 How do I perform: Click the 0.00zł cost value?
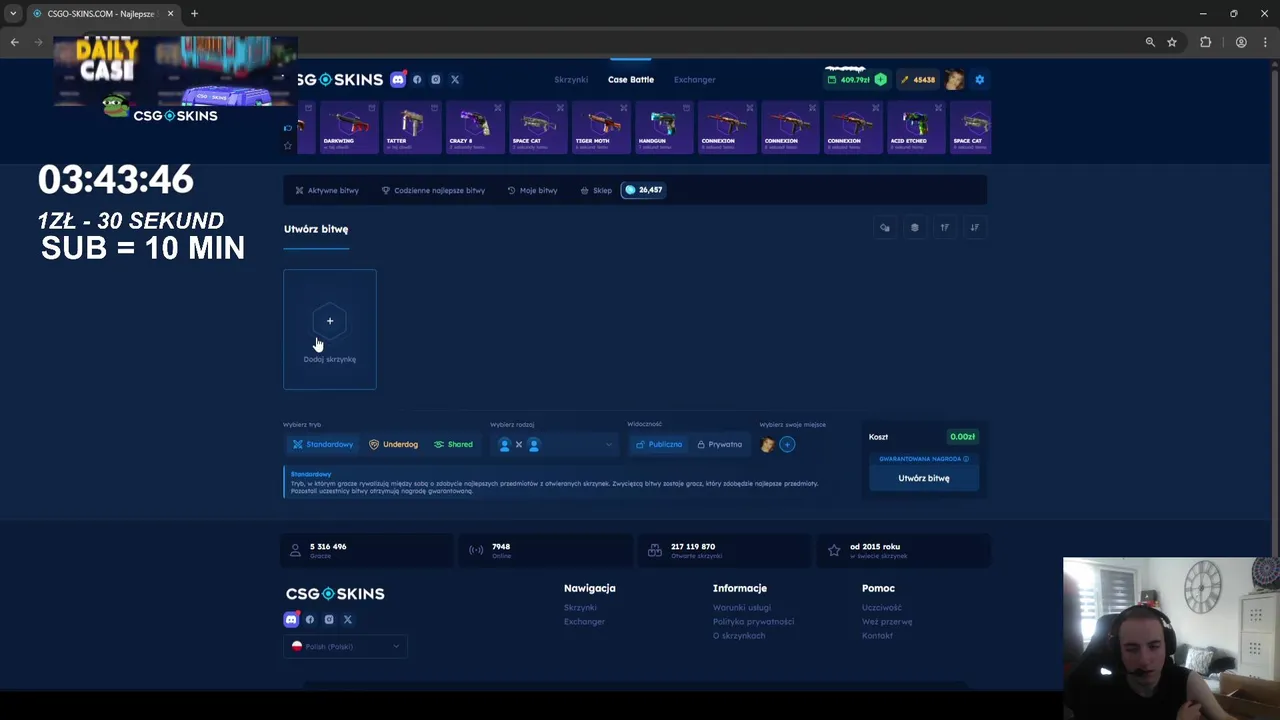962,437
